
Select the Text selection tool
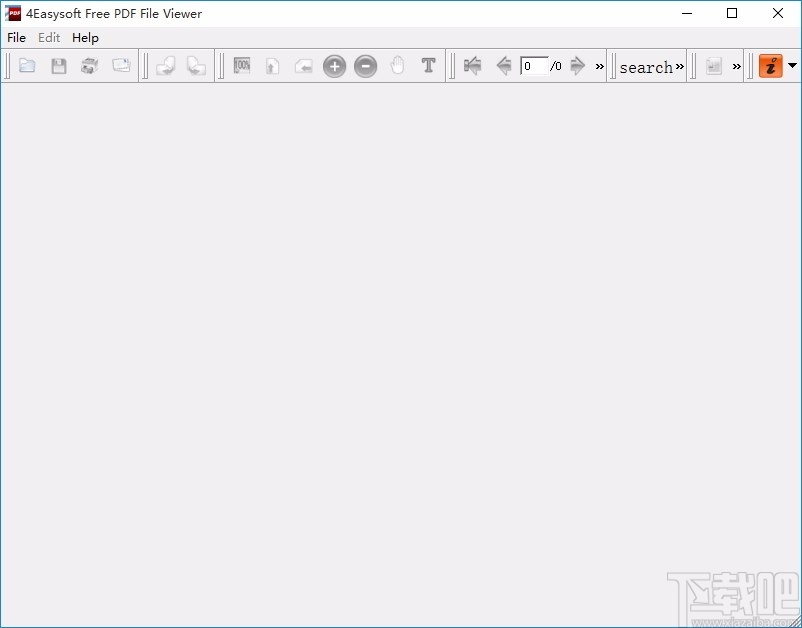(428, 66)
